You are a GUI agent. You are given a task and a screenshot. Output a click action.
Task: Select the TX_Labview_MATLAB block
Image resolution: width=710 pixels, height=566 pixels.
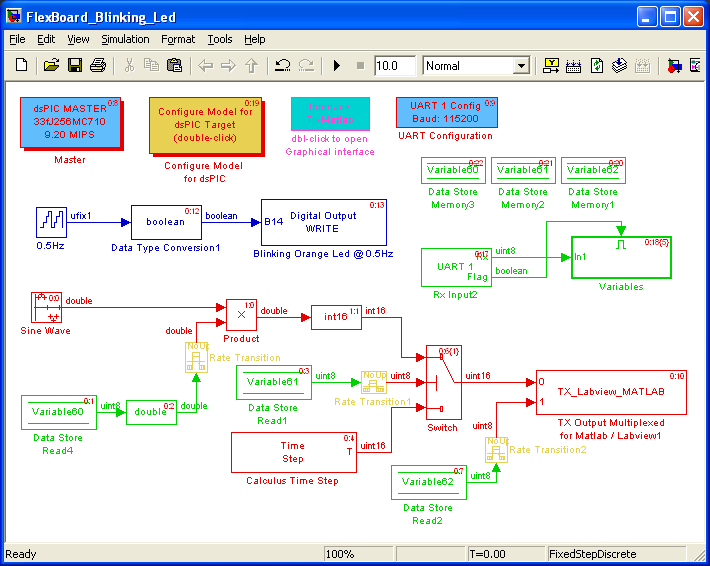pos(611,392)
